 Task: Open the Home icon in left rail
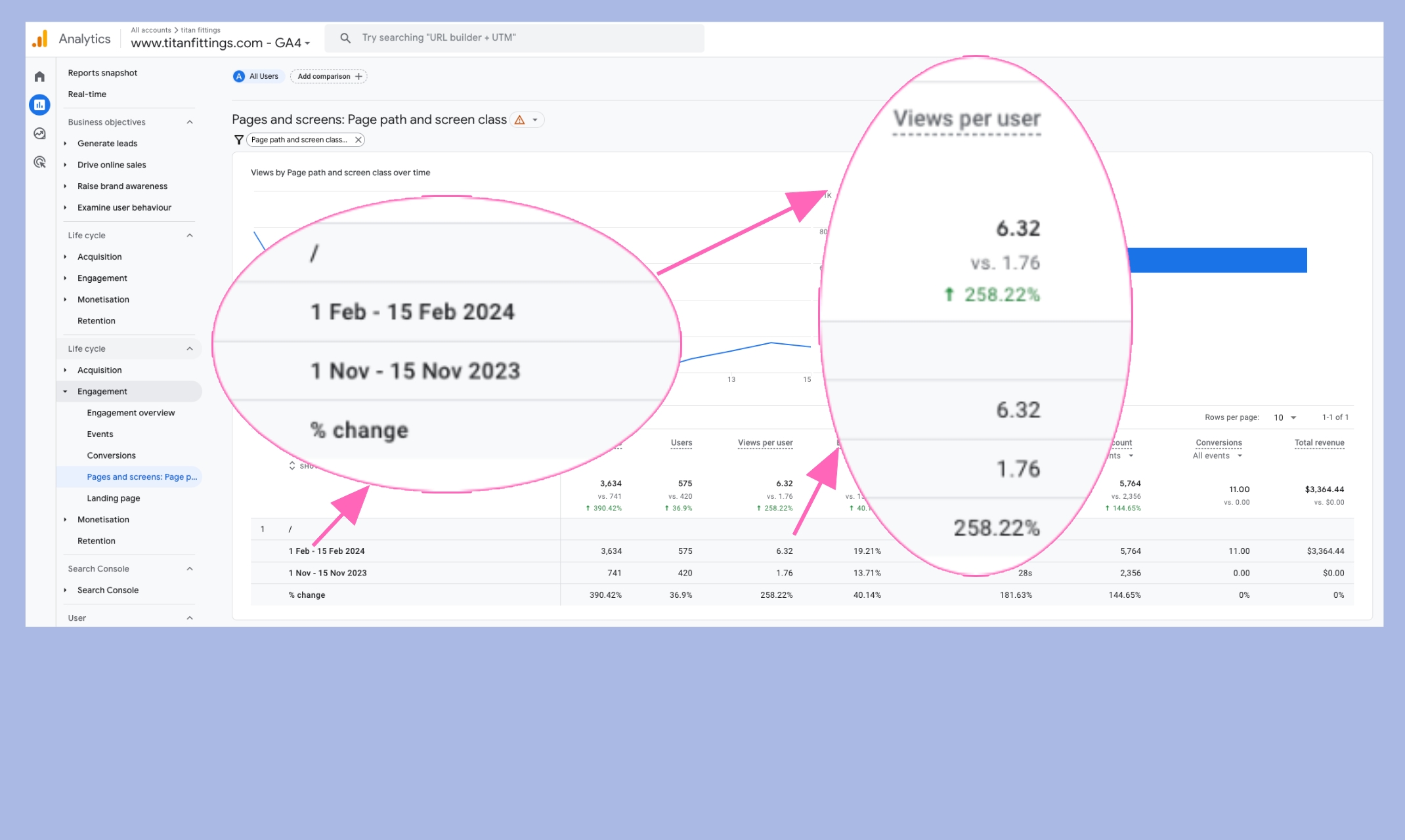coord(39,77)
